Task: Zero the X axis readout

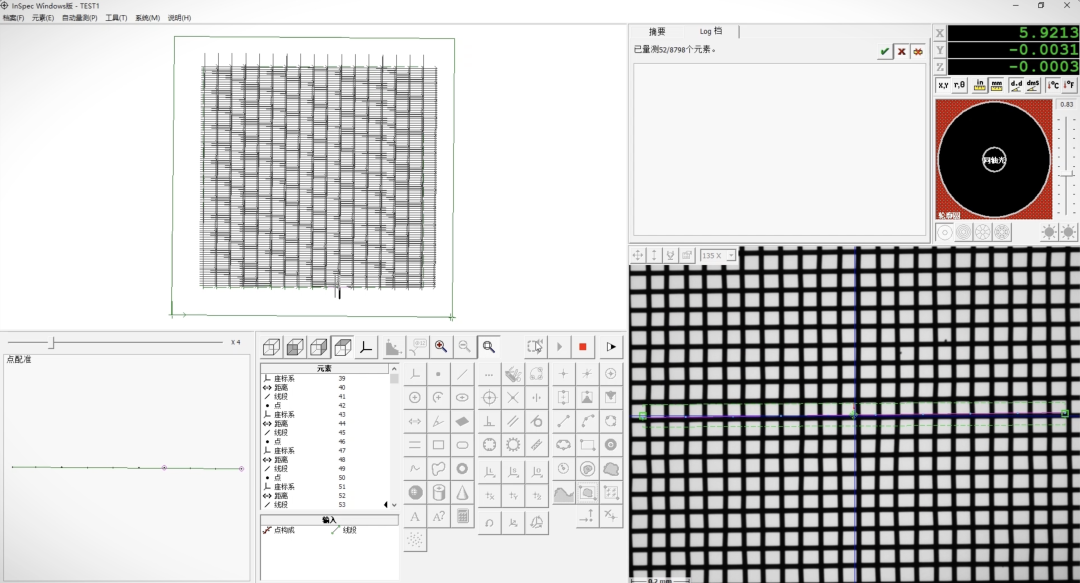Action: click(x=939, y=33)
